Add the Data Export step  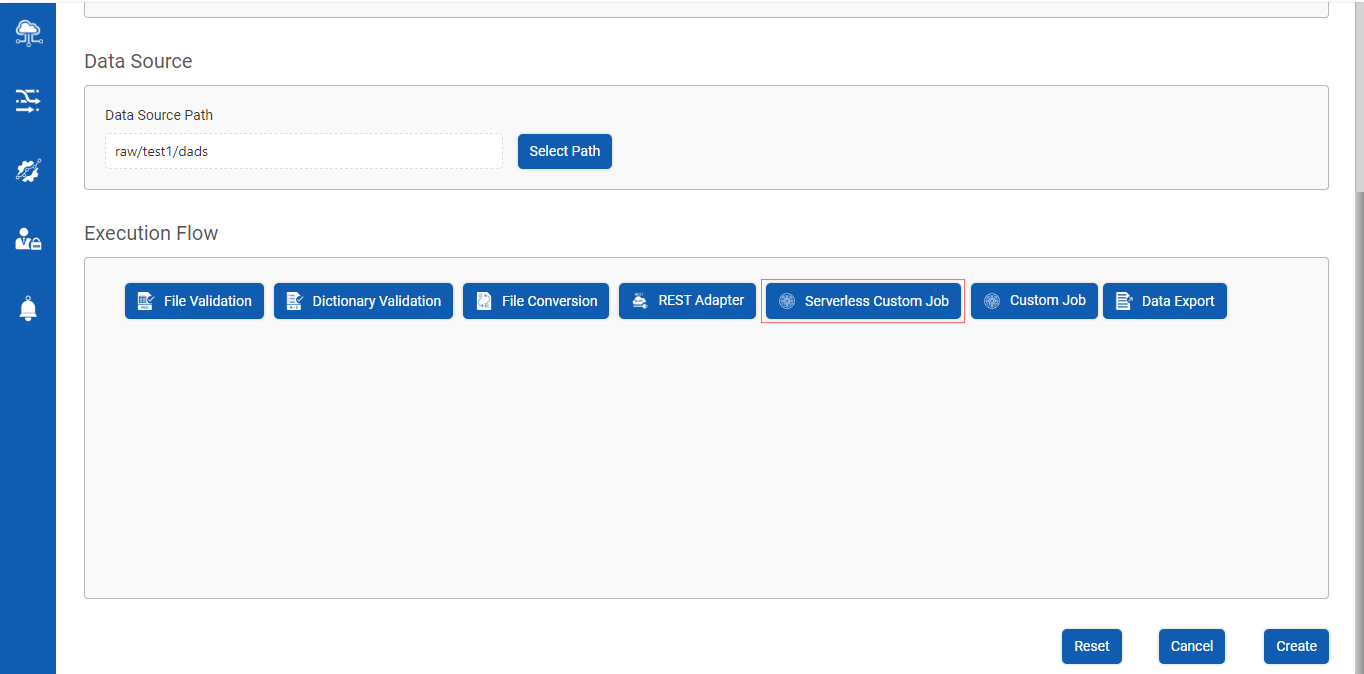[1165, 301]
